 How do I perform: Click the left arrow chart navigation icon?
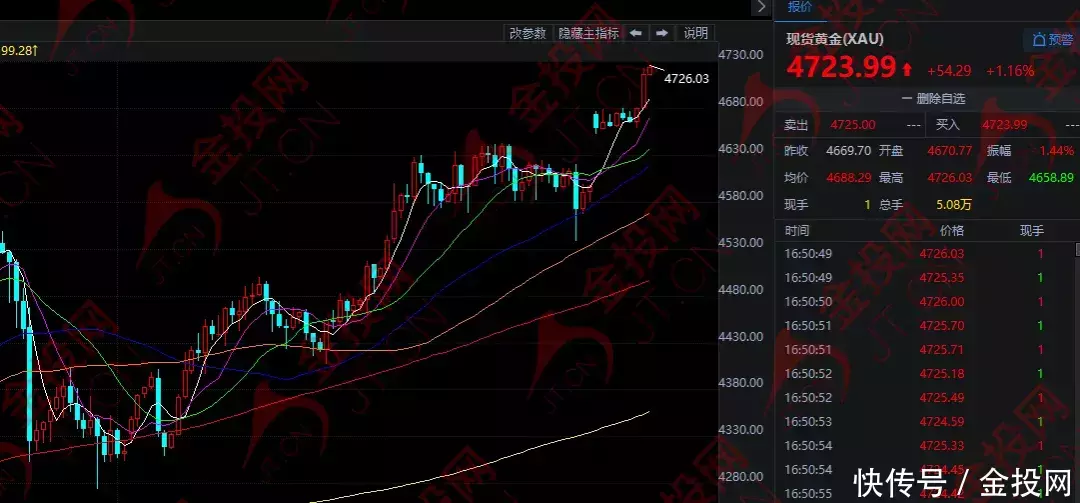(x=636, y=33)
